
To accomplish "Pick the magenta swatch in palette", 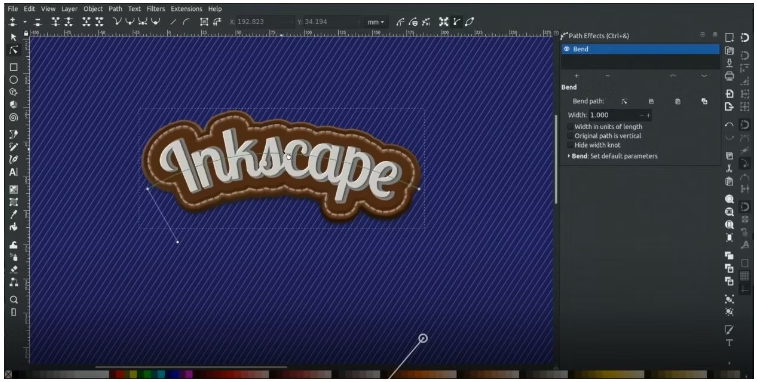I will tap(188, 374).
